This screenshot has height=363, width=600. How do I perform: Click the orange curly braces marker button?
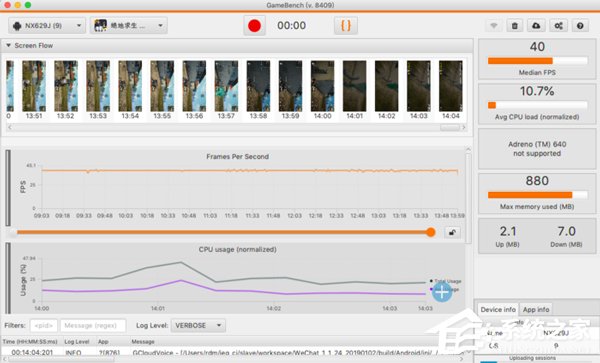click(346, 26)
